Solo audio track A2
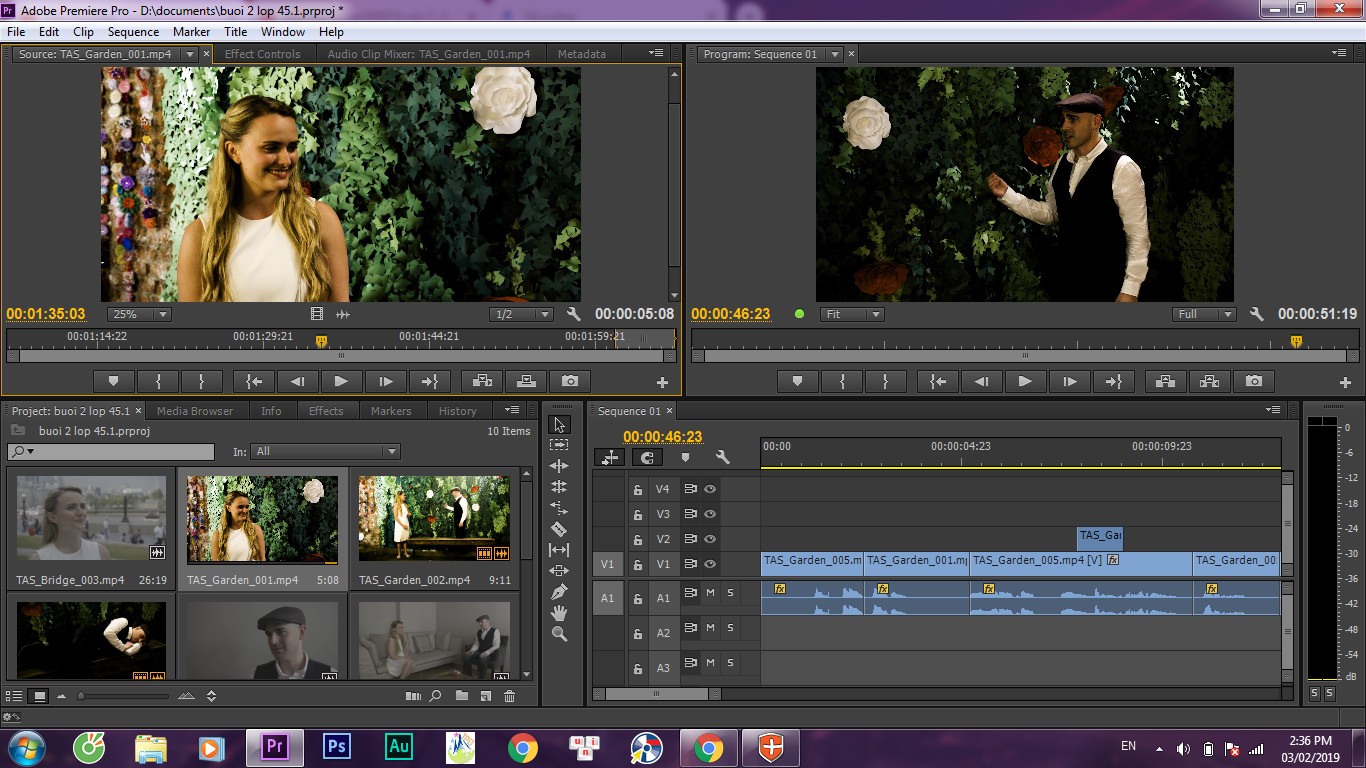The width and height of the screenshot is (1366, 768). [730, 628]
